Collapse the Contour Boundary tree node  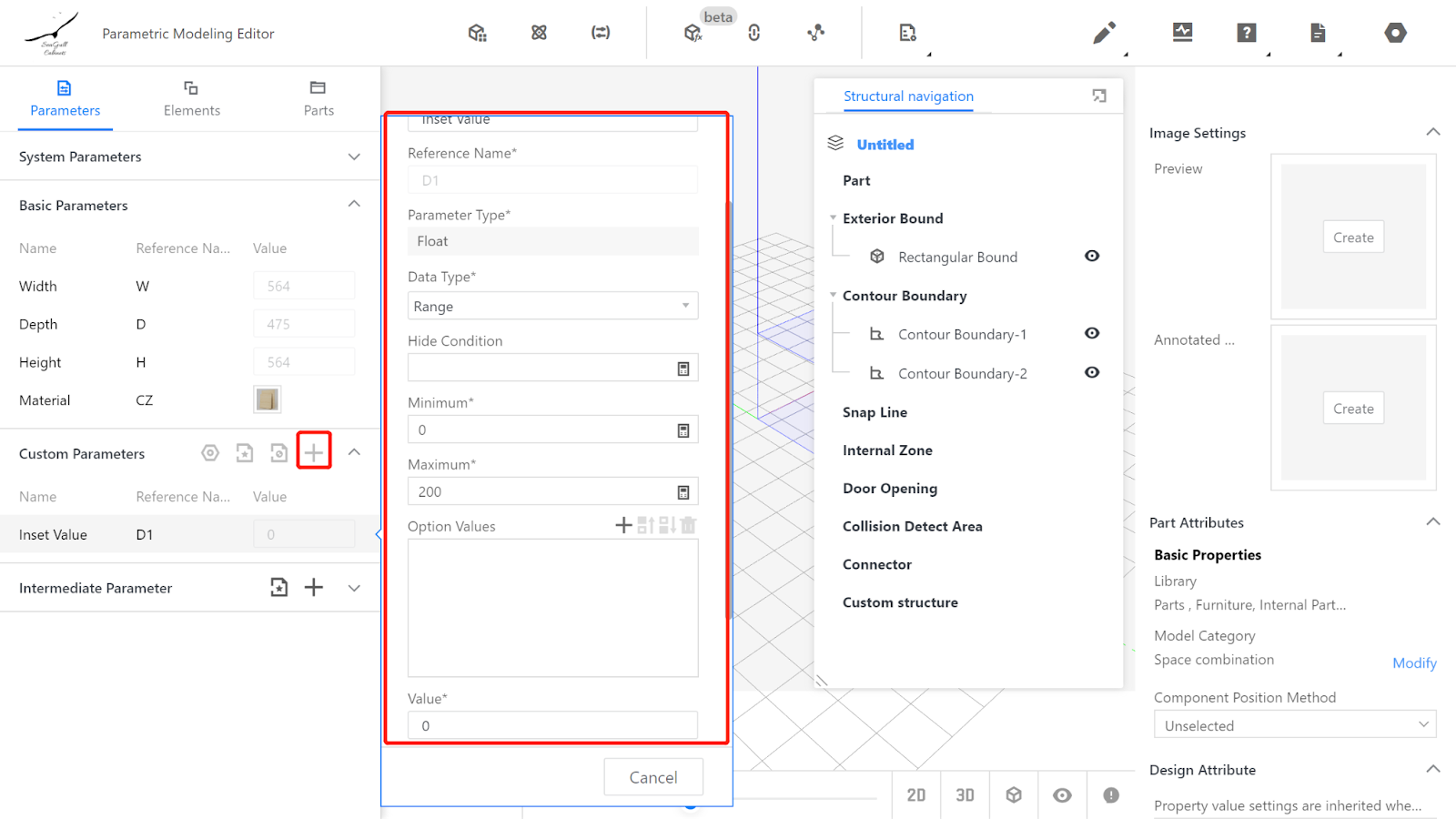[x=833, y=296]
